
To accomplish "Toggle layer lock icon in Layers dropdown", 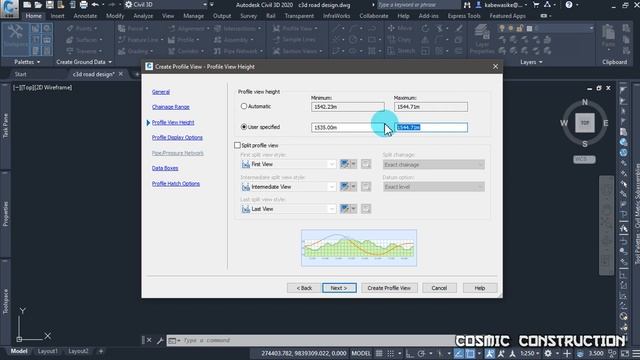I will [520, 28].
